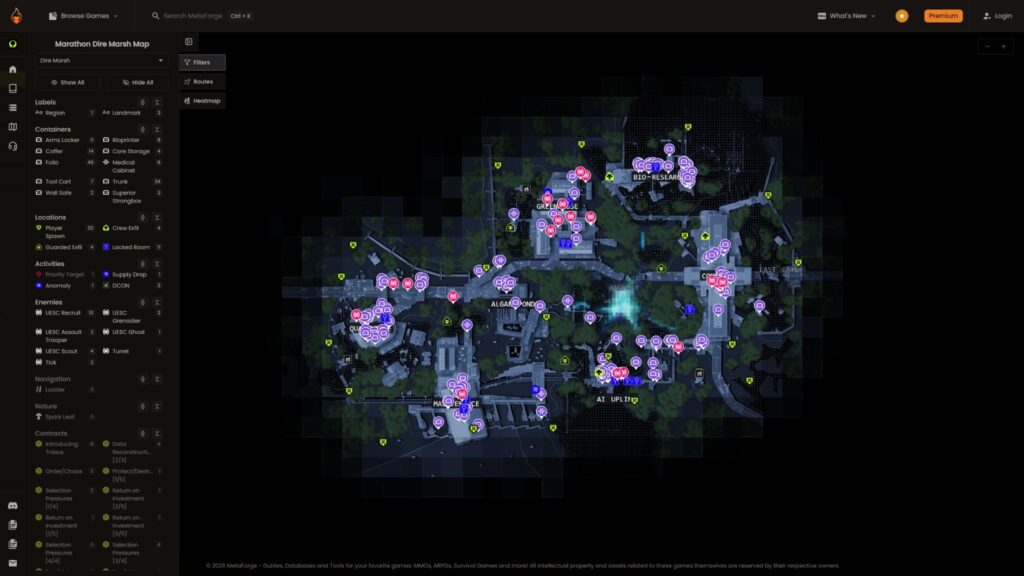Image resolution: width=1024 pixels, height=576 pixels.
Task: Toggle the Region label filter
Action: click(x=65, y=113)
